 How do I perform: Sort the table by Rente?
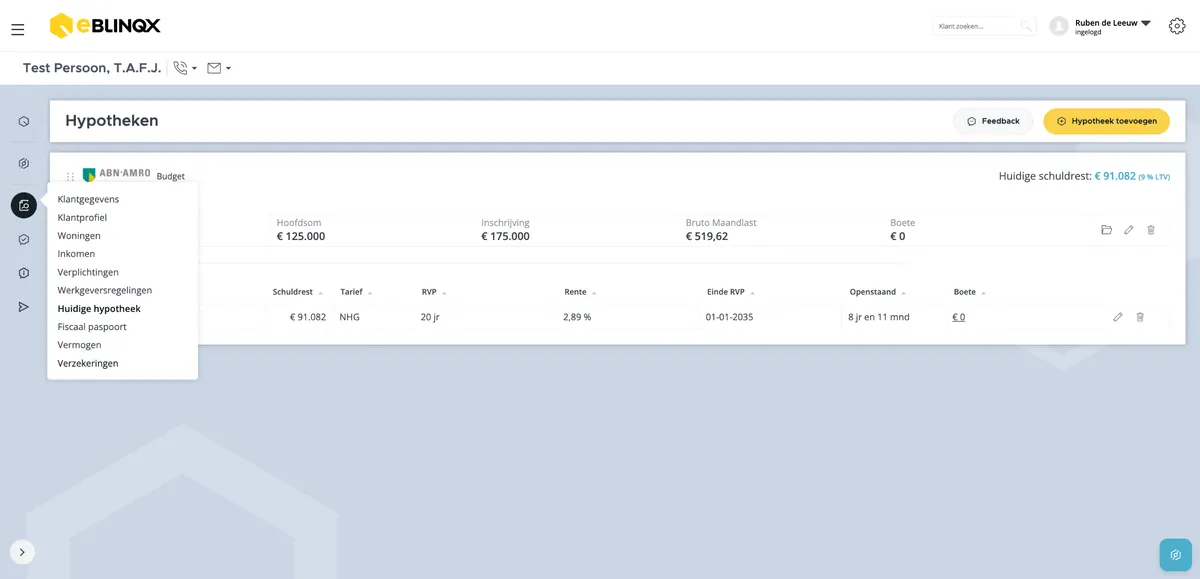click(x=580, y=292)
